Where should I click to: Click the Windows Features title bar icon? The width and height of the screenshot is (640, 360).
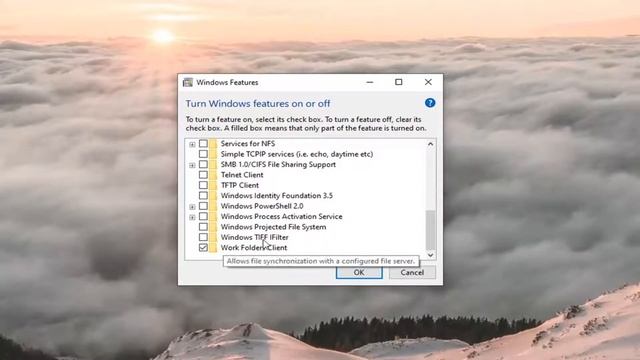coord(188,82)
